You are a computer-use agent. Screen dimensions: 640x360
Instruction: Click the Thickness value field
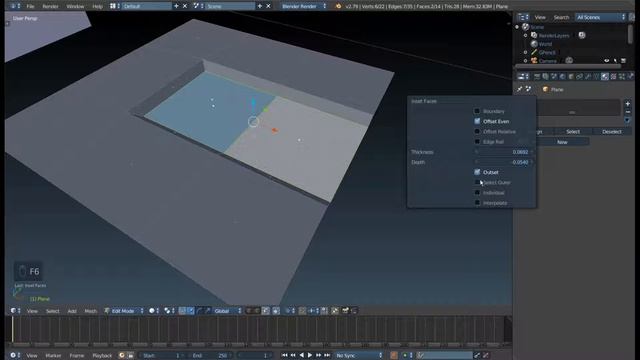click(x=504, y=152)
